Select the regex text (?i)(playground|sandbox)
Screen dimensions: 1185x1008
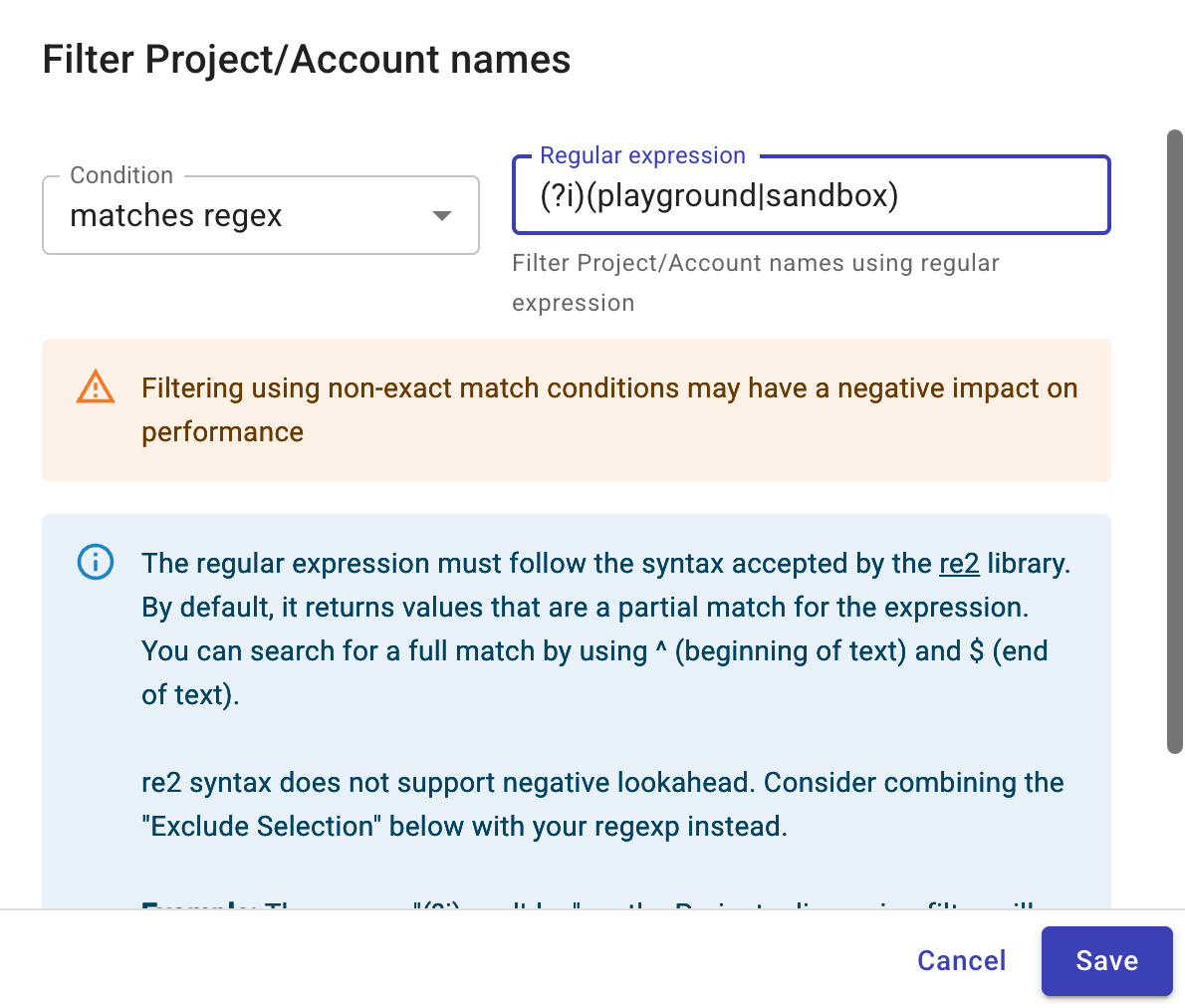coord(717,195)
